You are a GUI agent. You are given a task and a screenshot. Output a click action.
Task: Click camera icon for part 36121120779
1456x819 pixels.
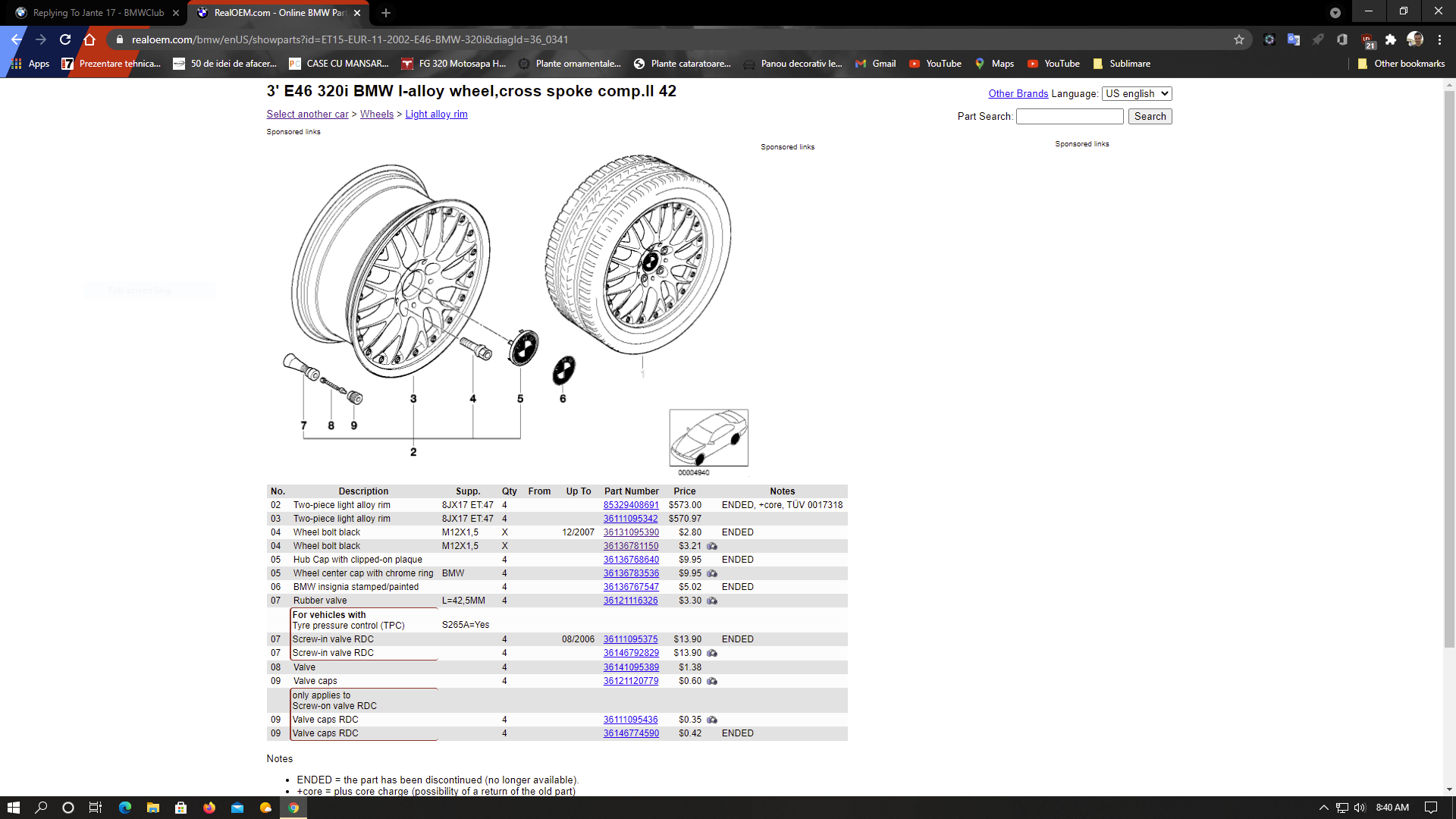(712, 681)
